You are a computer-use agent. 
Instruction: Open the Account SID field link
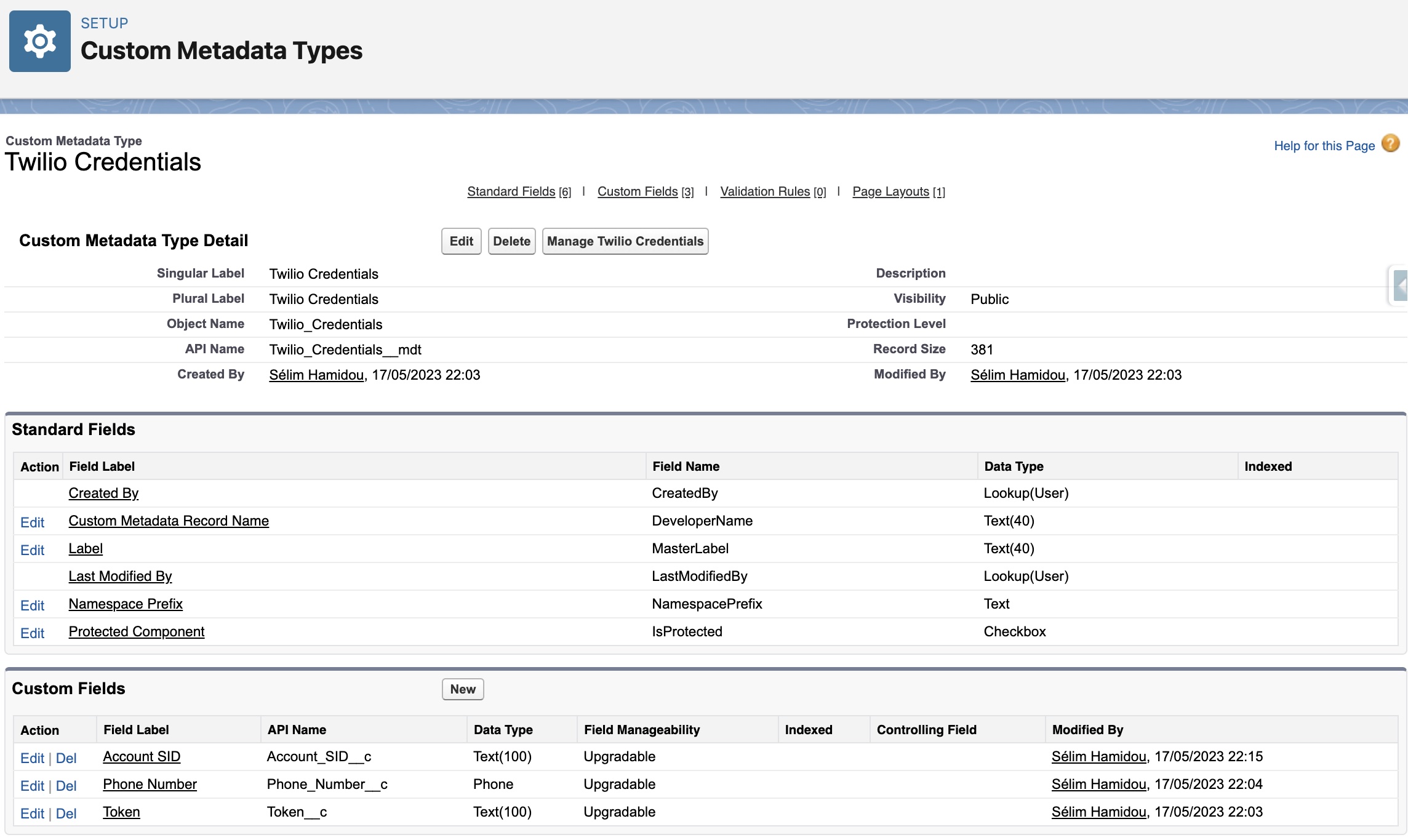tap(142, 756)
